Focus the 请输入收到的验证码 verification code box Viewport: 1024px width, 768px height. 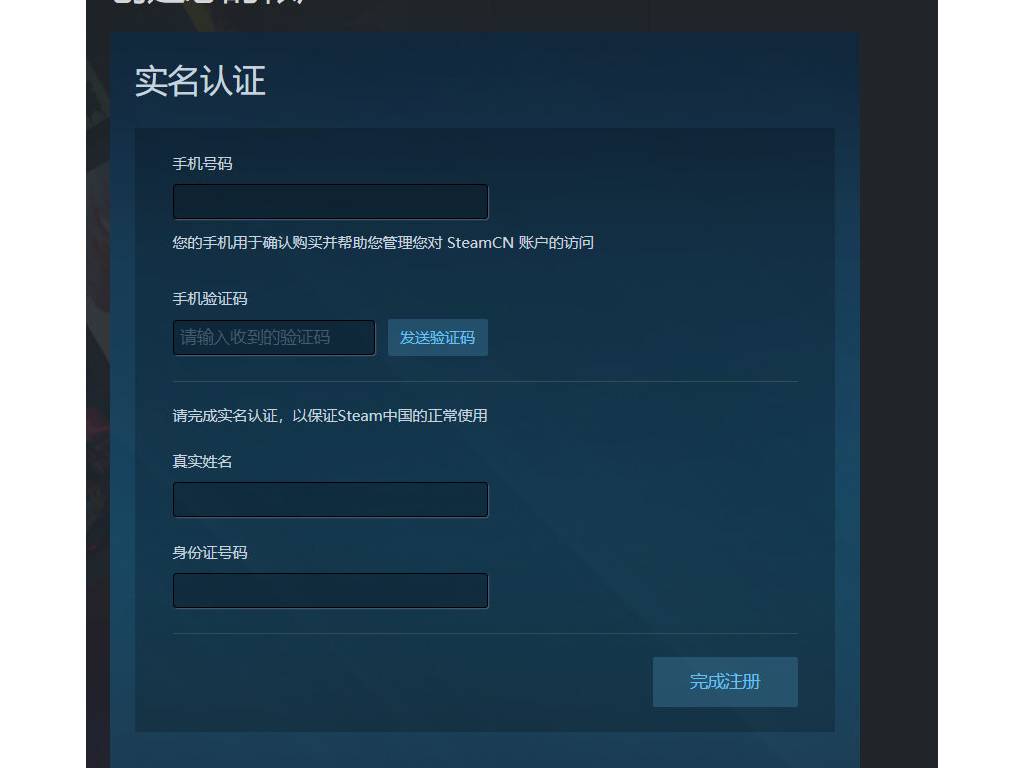(x=274, y=338)
